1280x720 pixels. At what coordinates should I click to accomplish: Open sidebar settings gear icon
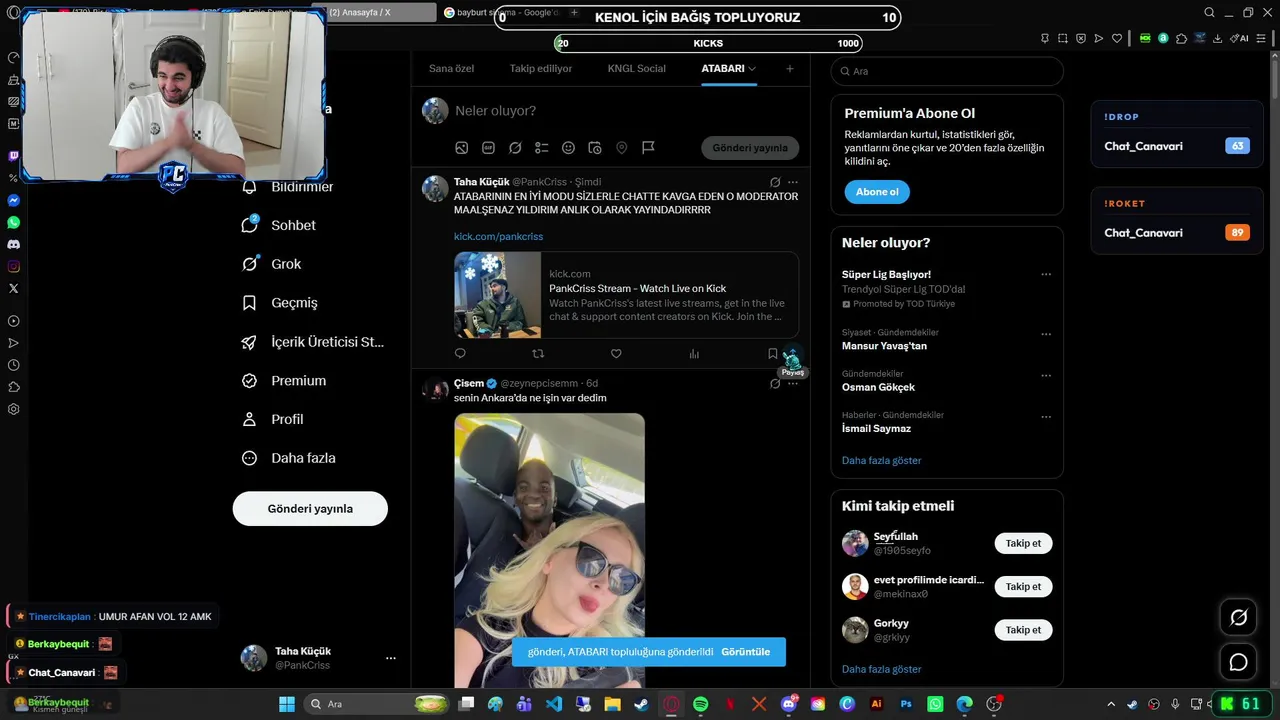(x=13, y=409)
